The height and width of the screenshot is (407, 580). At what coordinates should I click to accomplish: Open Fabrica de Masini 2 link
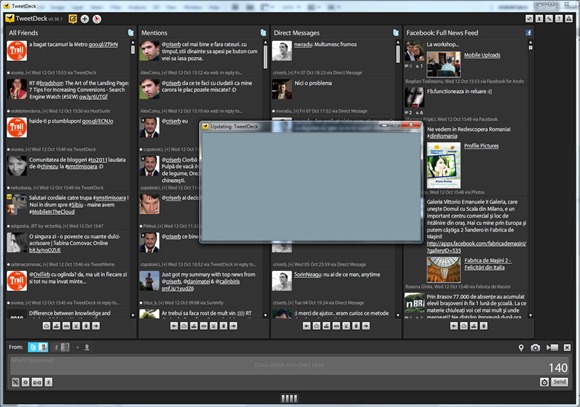coord(488,264)
